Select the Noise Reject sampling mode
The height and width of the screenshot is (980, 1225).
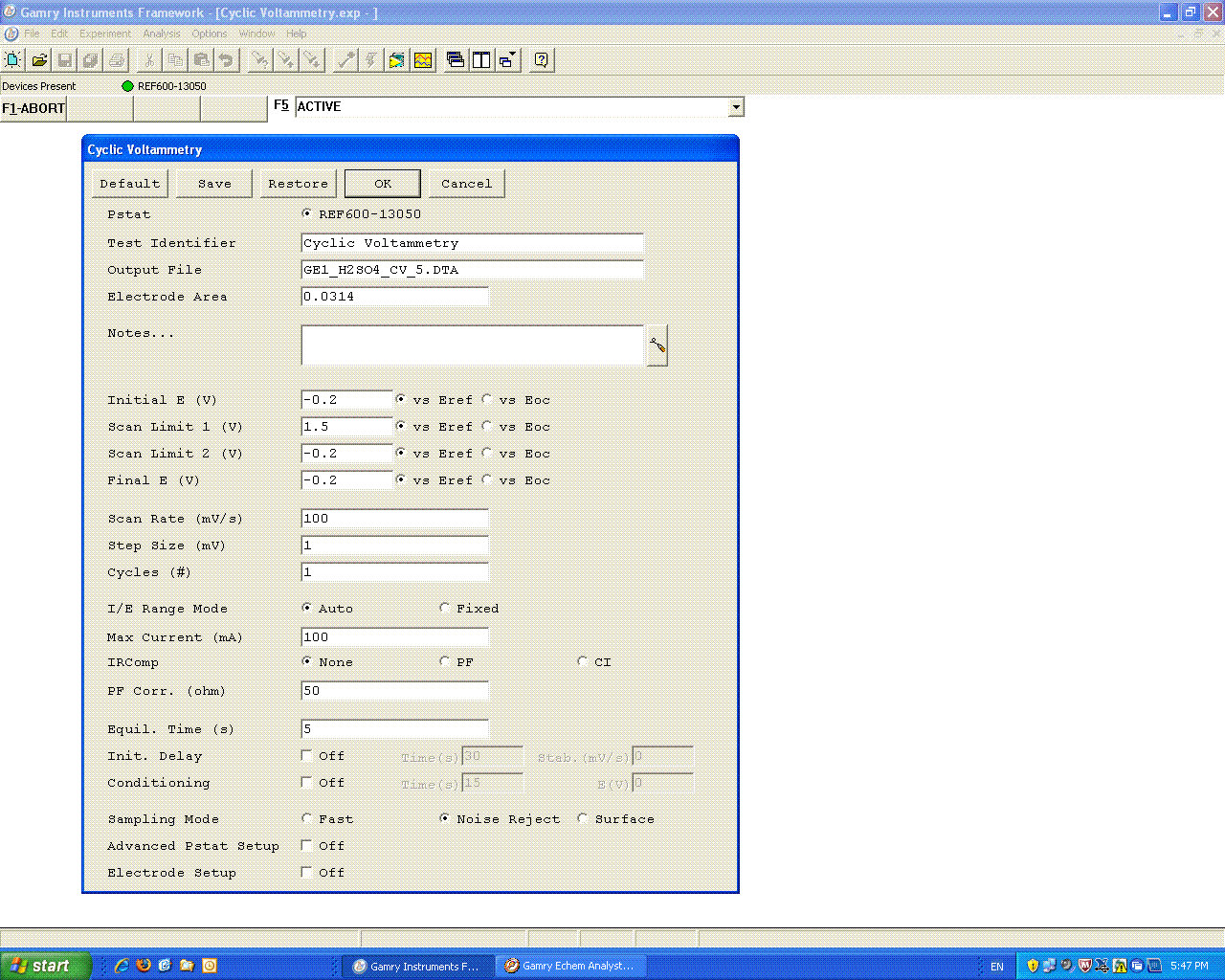[445, 818]
